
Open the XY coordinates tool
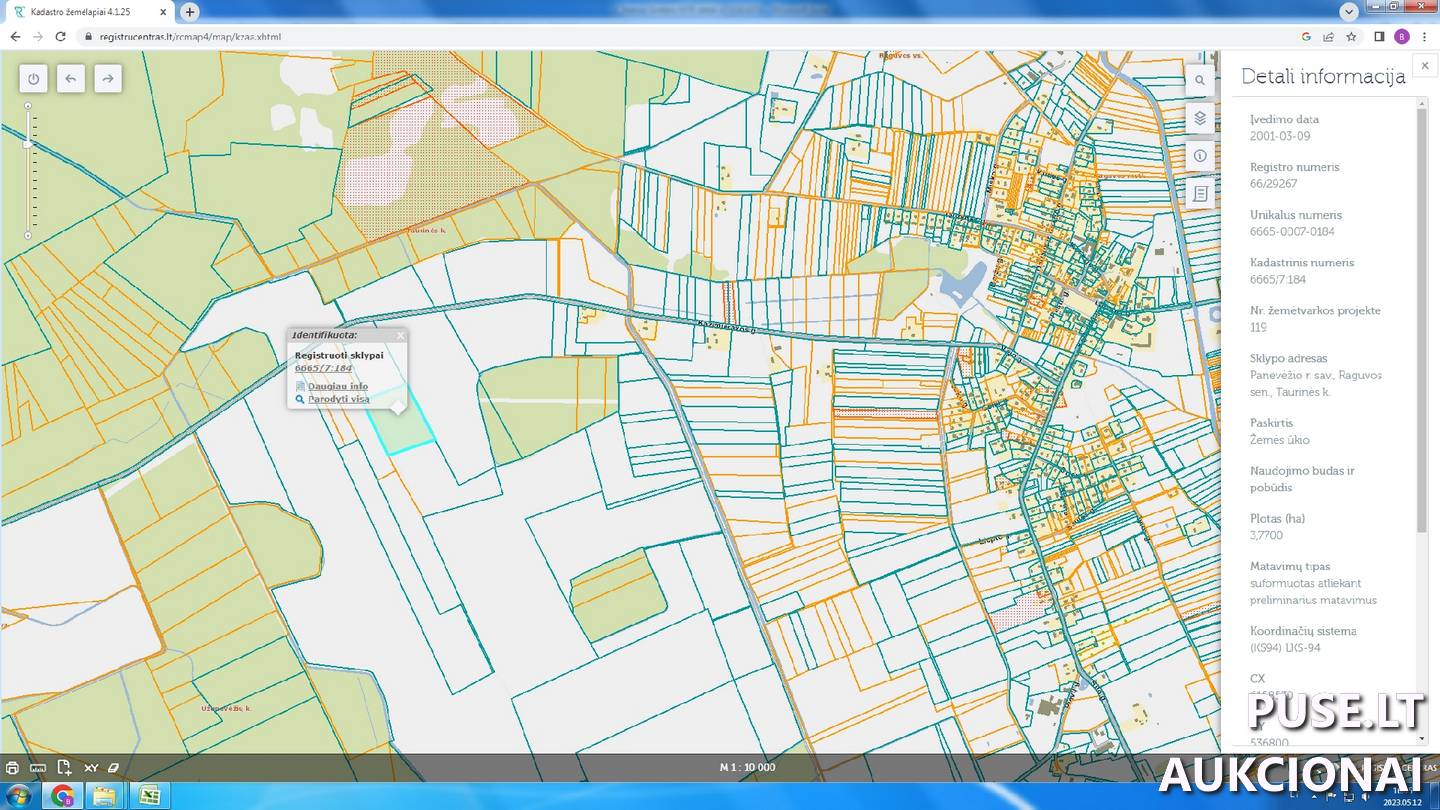click(90, 768)
